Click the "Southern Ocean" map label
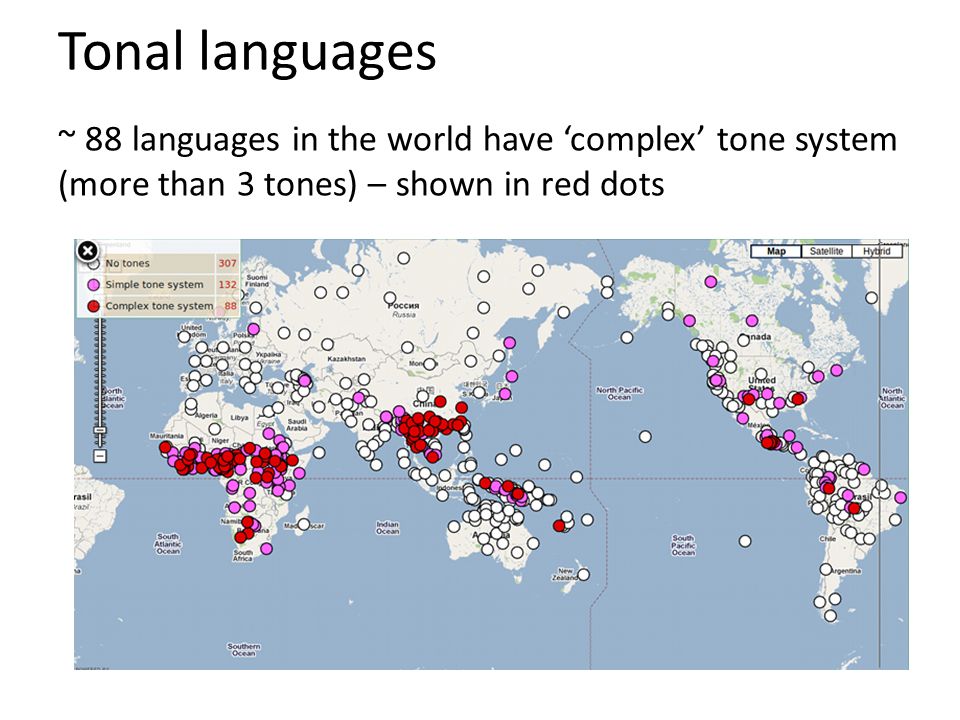 244,650
